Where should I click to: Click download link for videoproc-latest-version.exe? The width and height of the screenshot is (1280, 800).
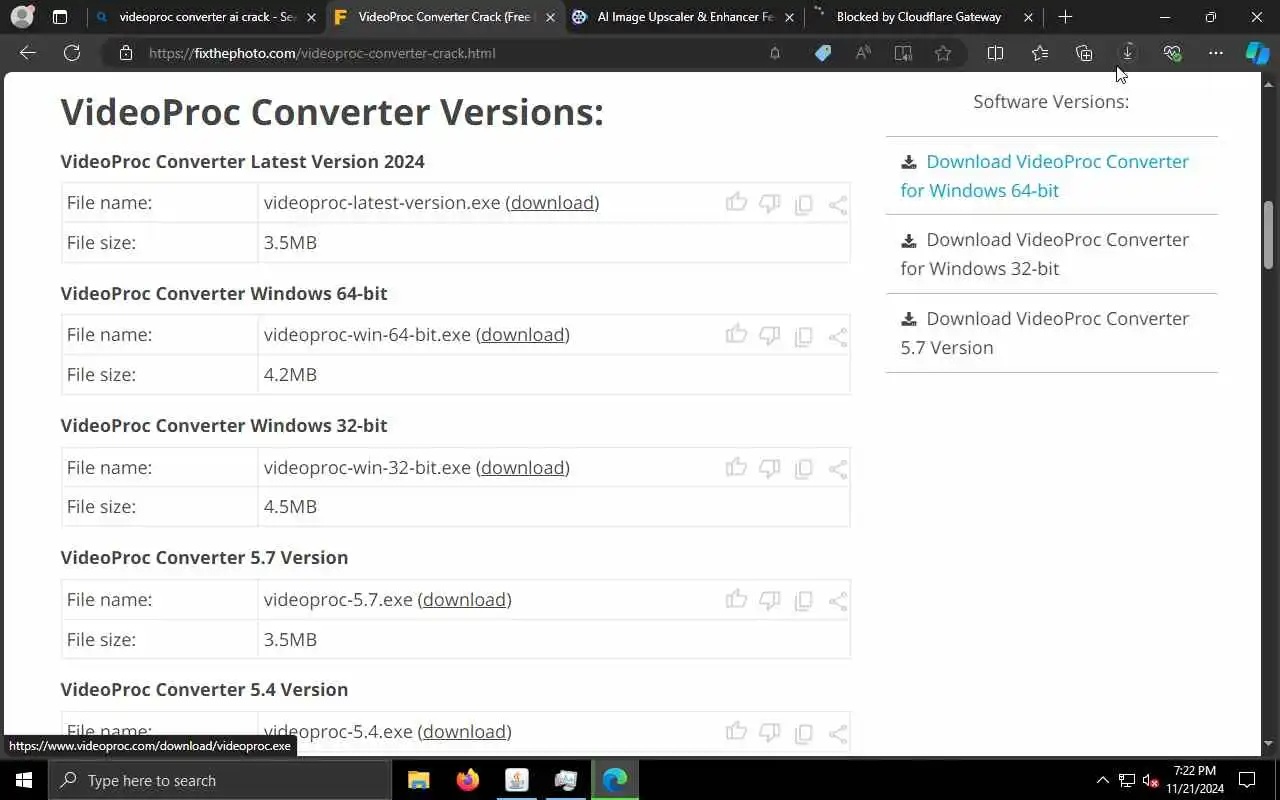coord(552,203)
